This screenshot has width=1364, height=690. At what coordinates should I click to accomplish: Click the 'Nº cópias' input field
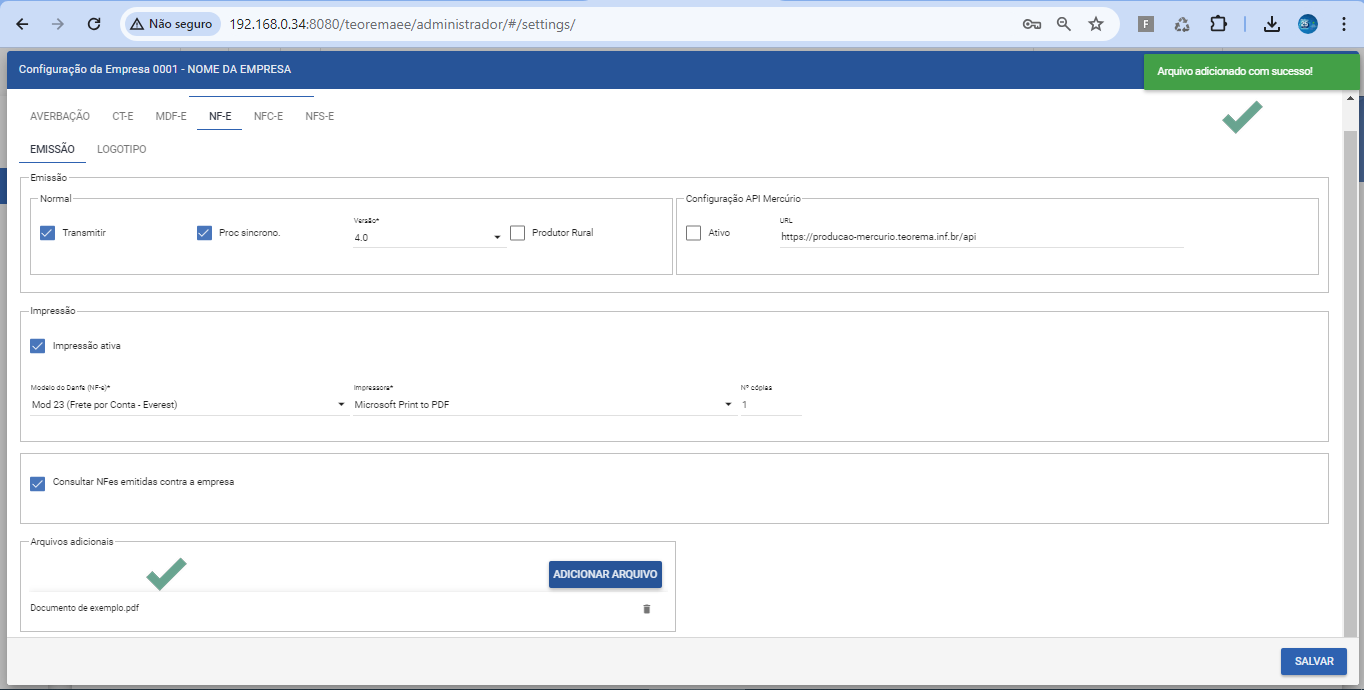771,405
